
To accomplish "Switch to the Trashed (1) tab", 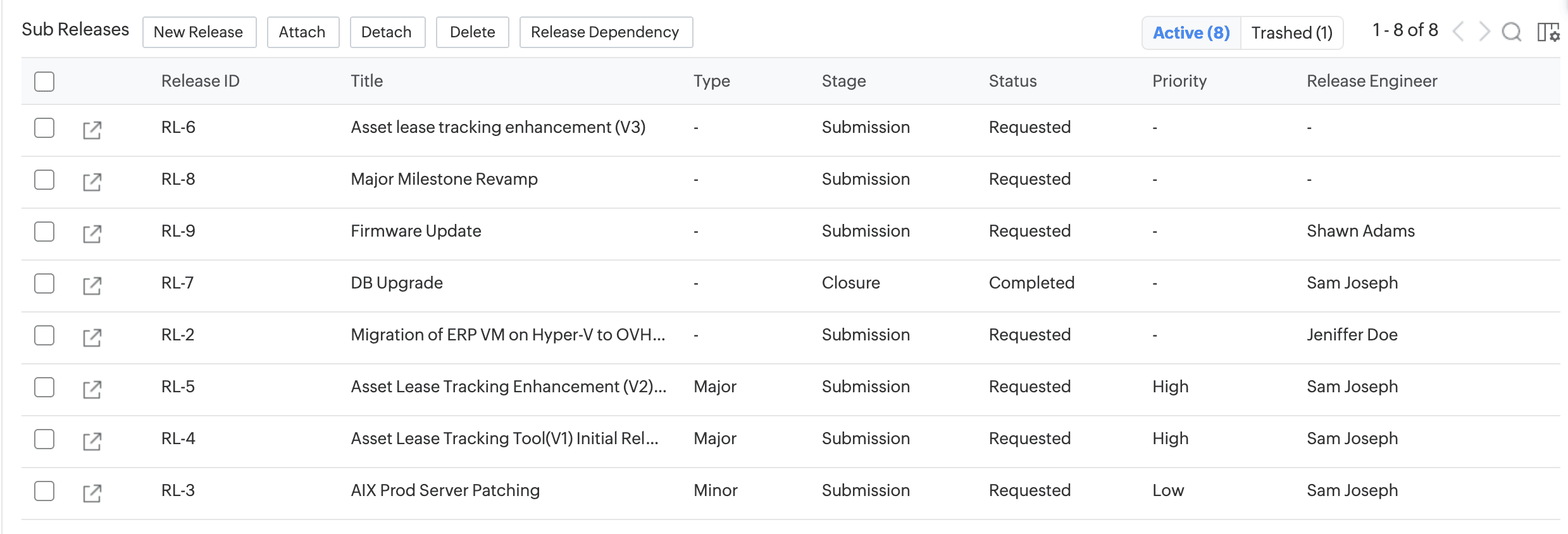I will tap(1291, 32).
